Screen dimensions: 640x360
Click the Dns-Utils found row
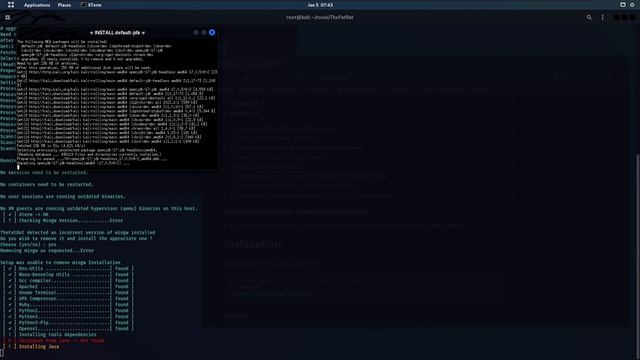(x=68, y=269)
